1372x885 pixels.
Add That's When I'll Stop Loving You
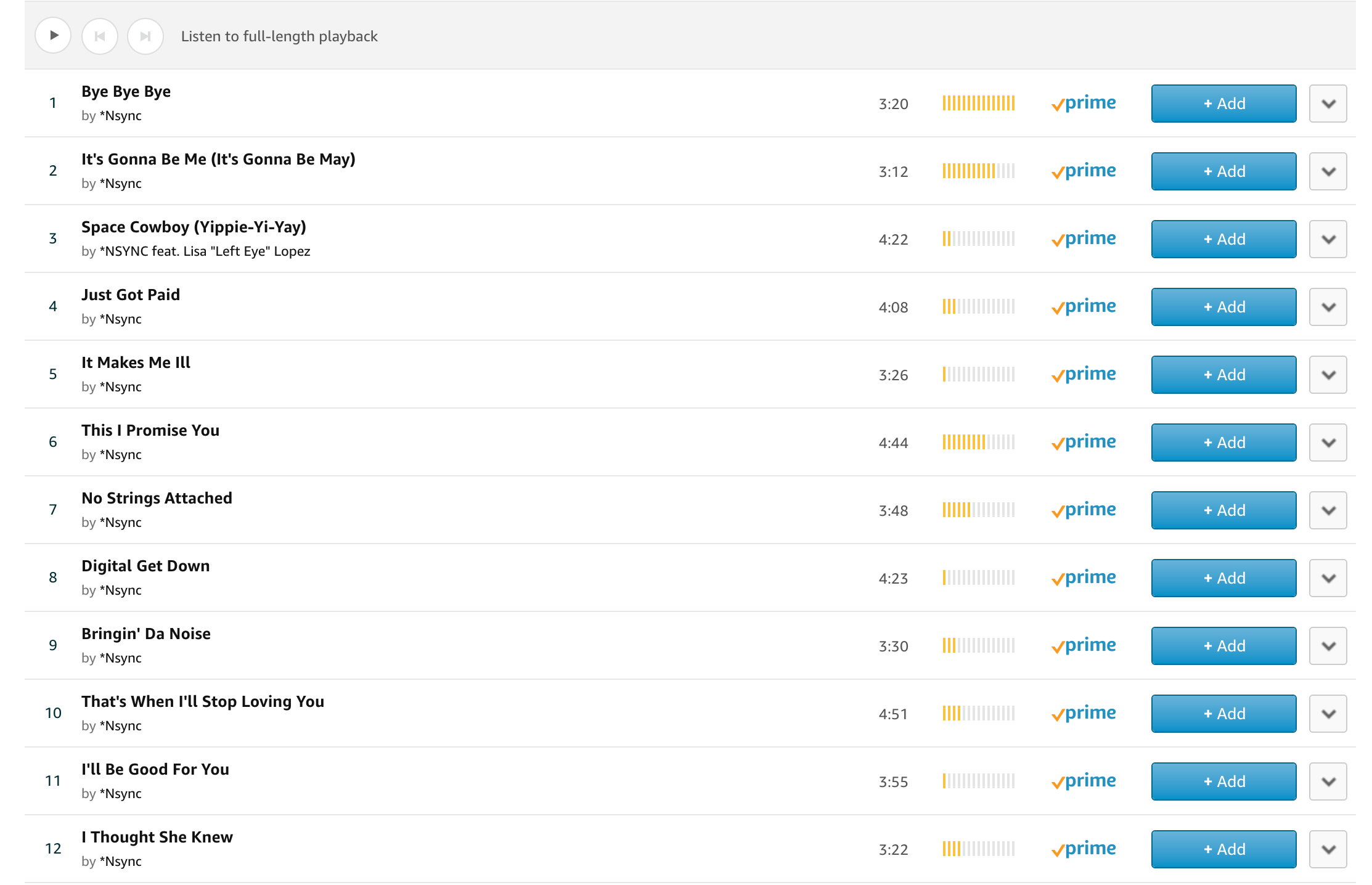coord(1223,714)
